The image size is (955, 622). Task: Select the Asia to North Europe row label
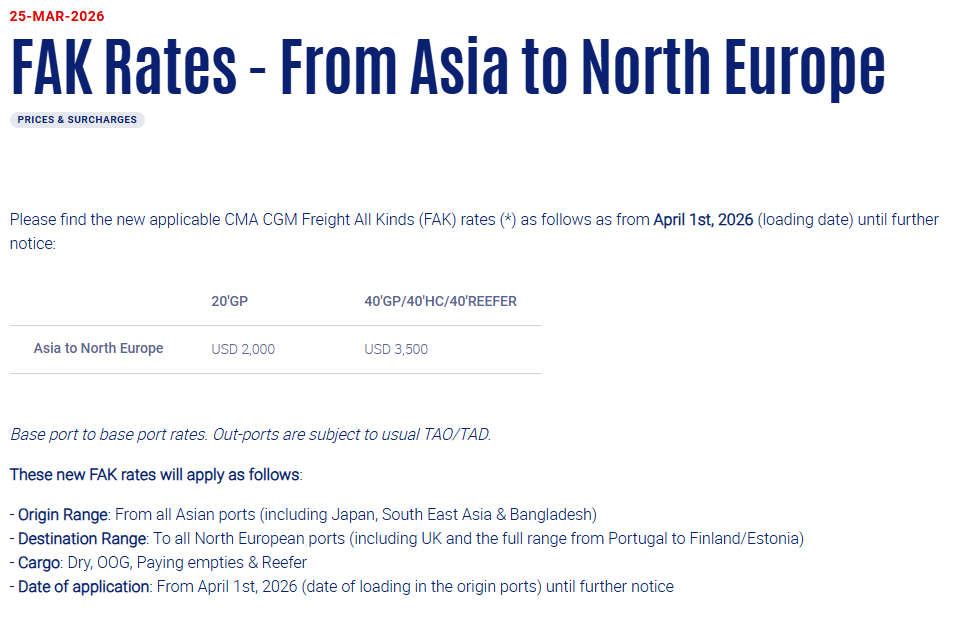[x=98, y=348]
